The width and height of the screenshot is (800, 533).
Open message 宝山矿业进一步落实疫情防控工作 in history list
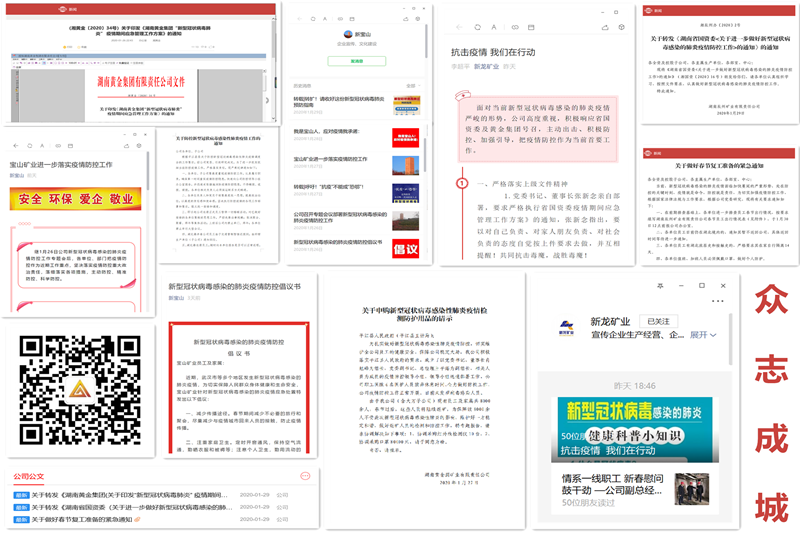pyautogui.click(x=356, y=165)
